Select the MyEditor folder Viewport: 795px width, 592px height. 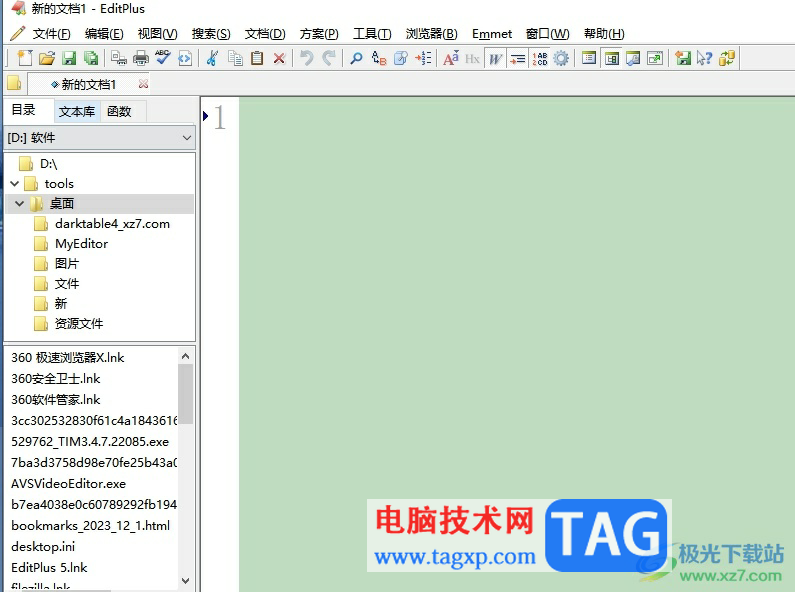click(81, 244)
